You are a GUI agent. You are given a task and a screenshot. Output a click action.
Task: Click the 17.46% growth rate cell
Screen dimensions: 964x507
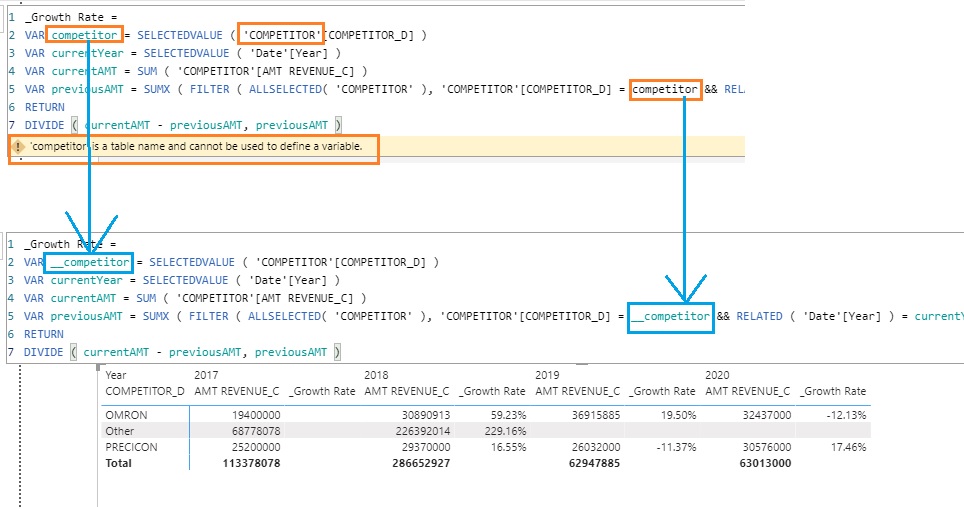(x=848, y=447)
